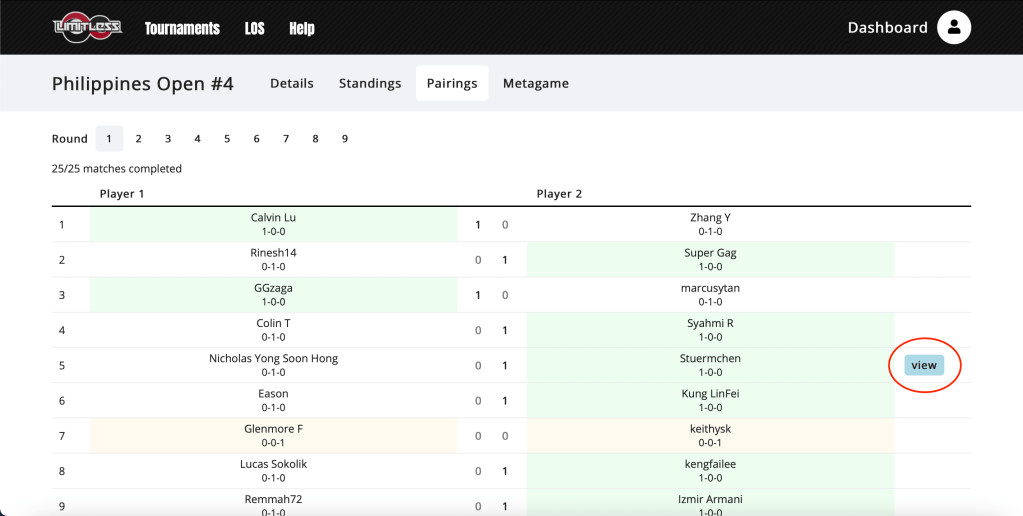Open the LOS menu item

[254, 28]
